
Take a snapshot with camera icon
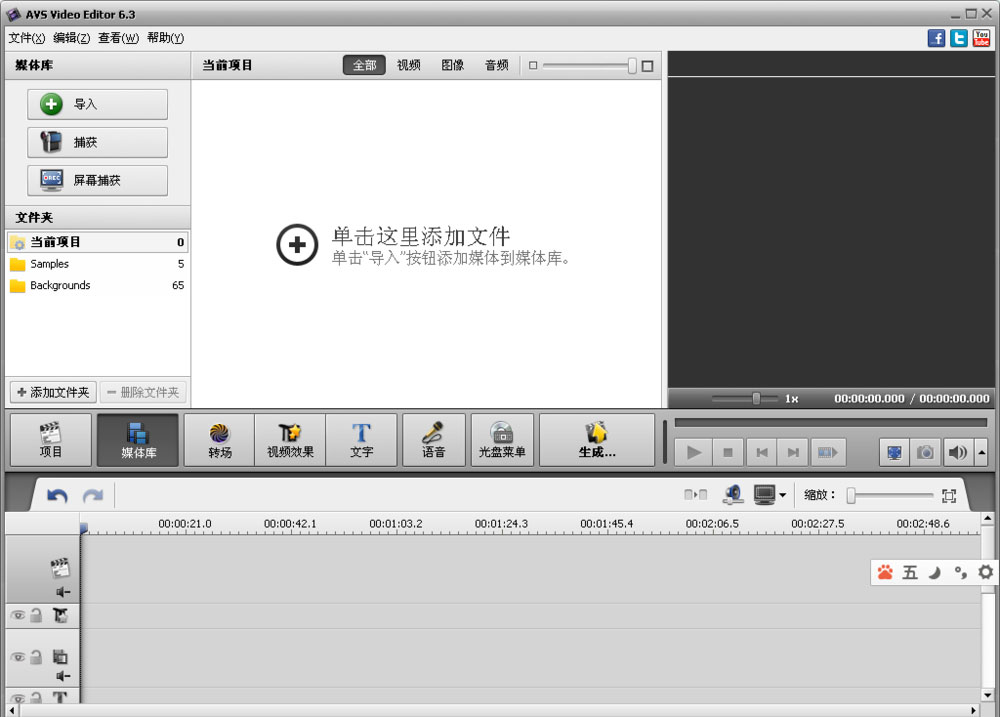point(925,453)
